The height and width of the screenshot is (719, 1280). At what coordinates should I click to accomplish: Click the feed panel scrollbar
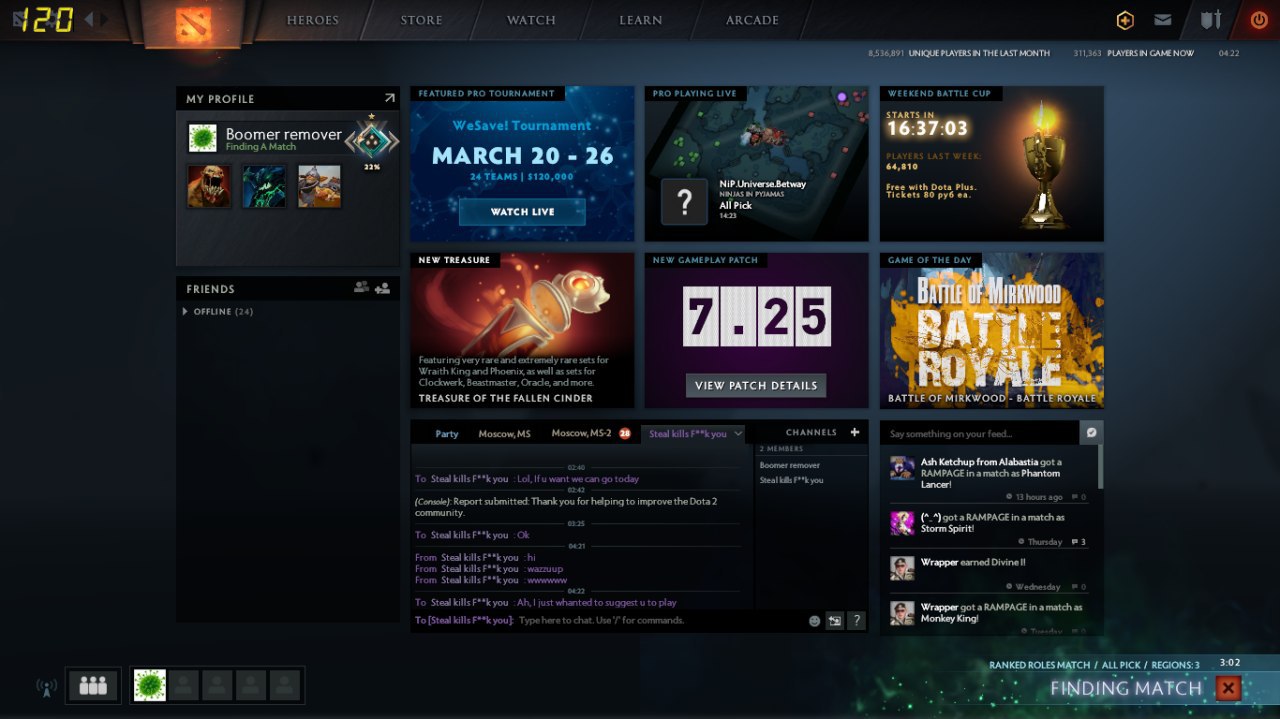point(1101,467)
